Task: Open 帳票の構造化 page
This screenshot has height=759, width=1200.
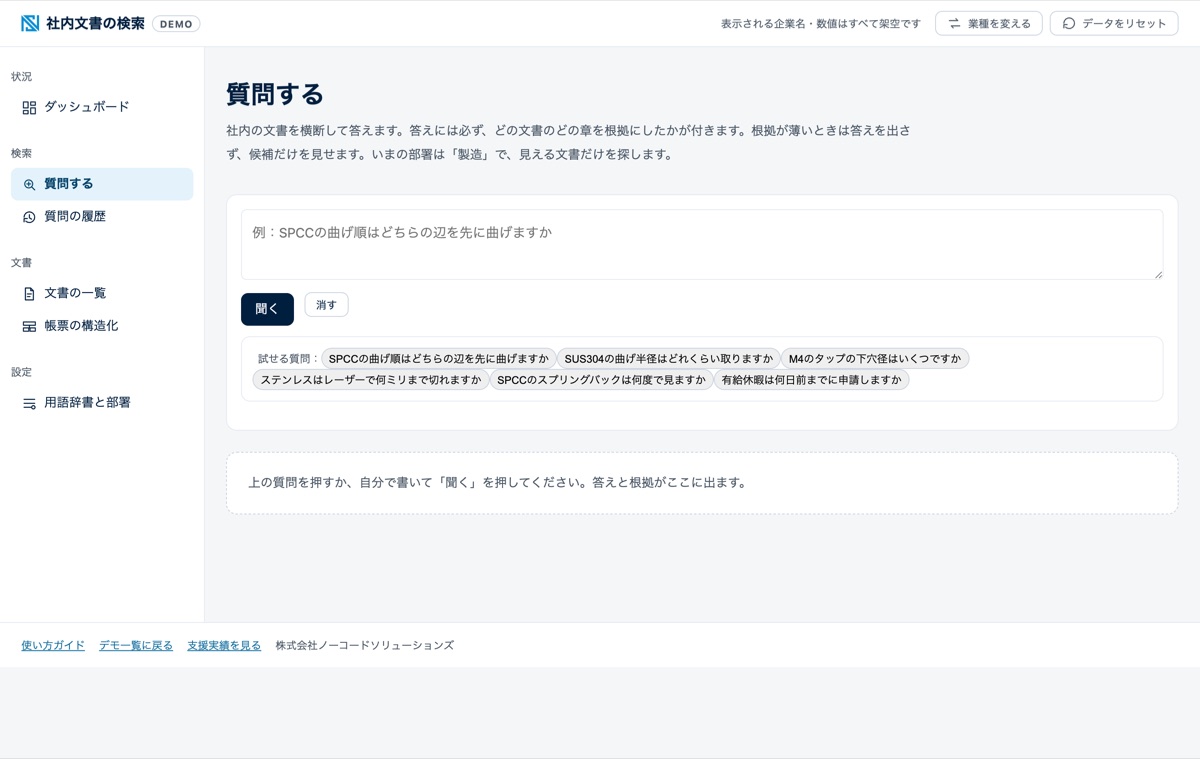Action: click(102, 326)
